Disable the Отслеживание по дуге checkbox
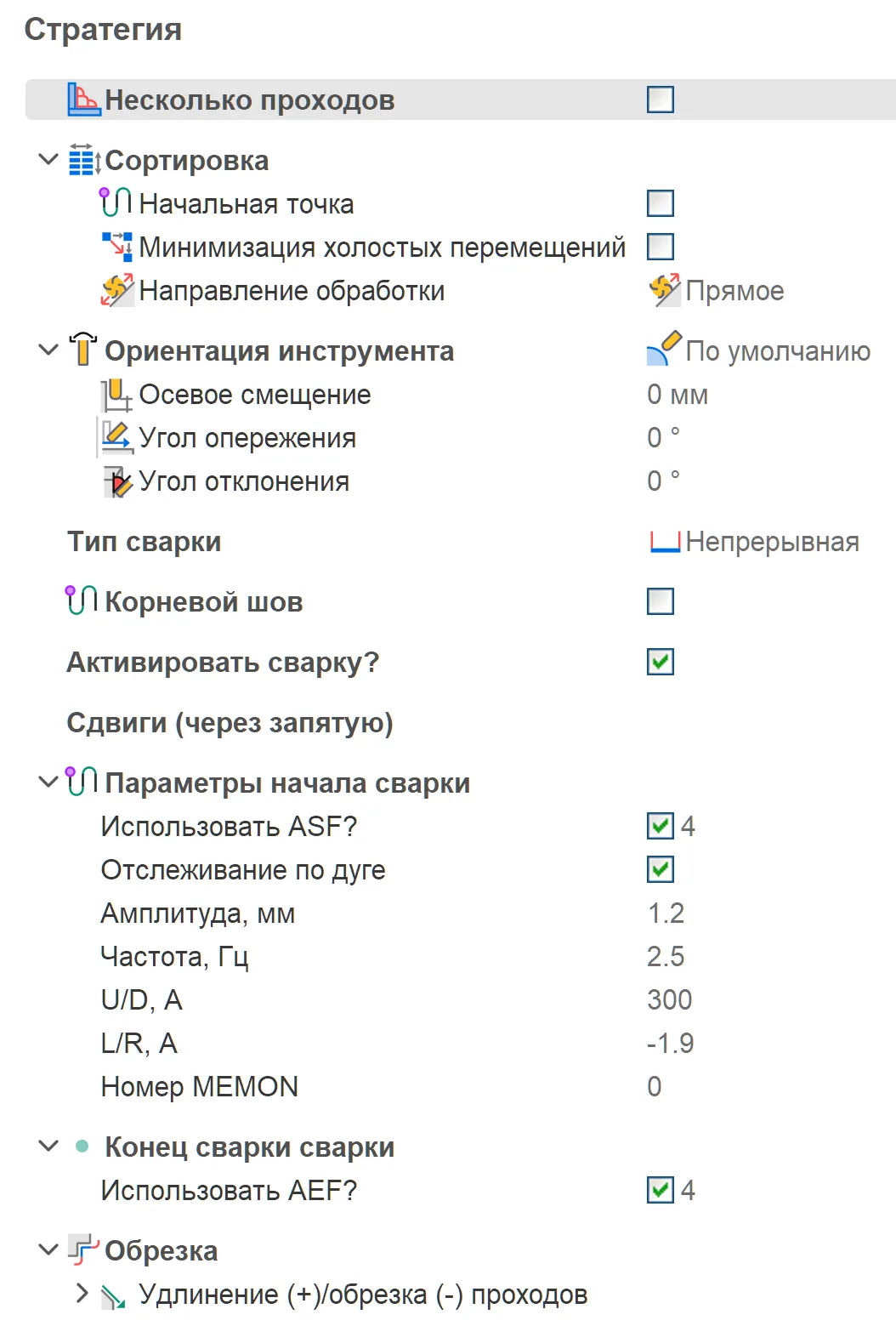 661,869
